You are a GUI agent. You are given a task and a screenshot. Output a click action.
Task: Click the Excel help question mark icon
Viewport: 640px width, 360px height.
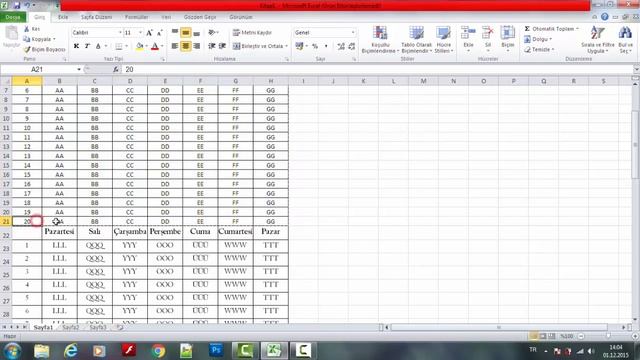coord(604,17)
